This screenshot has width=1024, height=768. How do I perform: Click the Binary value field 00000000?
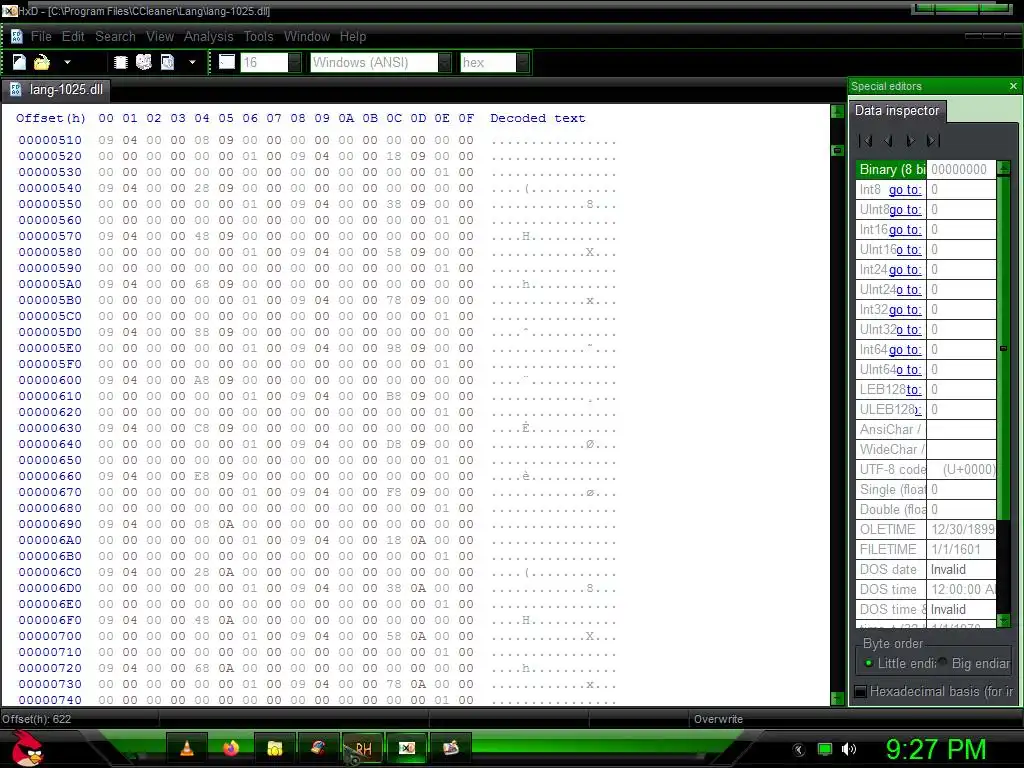(961, 169)
